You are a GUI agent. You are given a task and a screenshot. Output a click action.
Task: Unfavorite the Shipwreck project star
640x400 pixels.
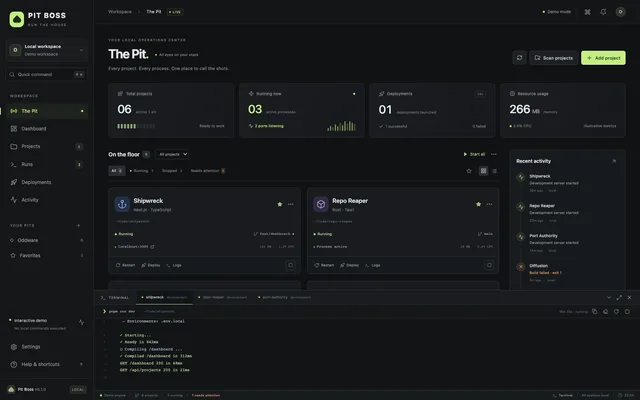pyautogui.click(x=280, y=204)
